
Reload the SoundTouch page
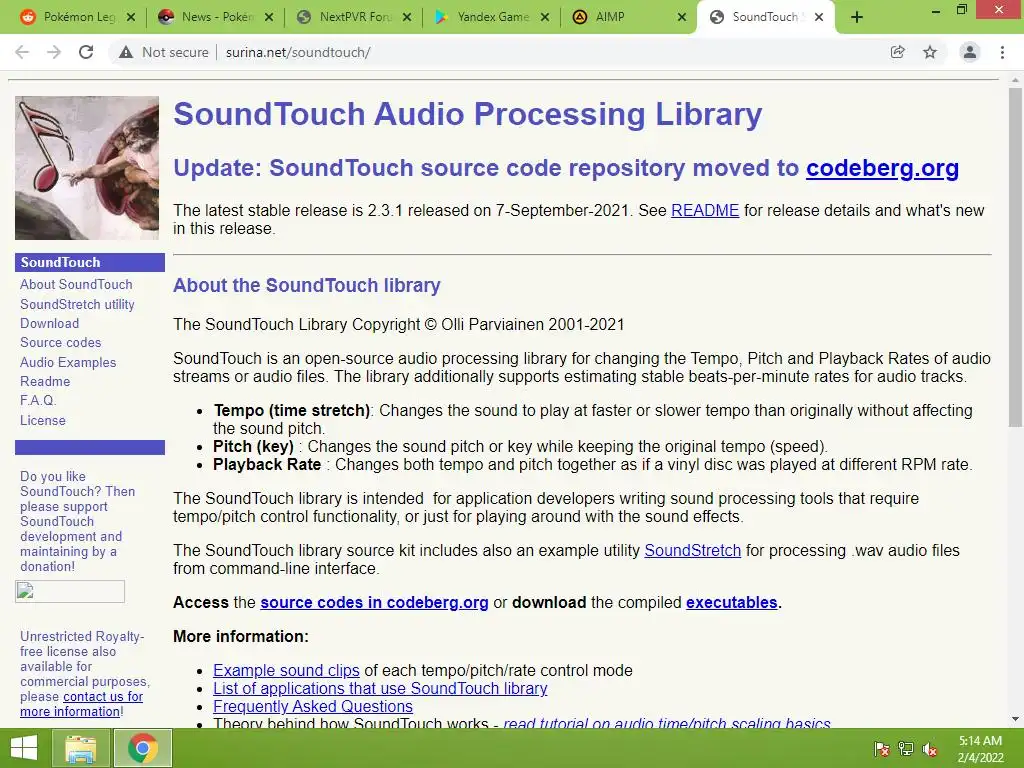tap(86, 52)
